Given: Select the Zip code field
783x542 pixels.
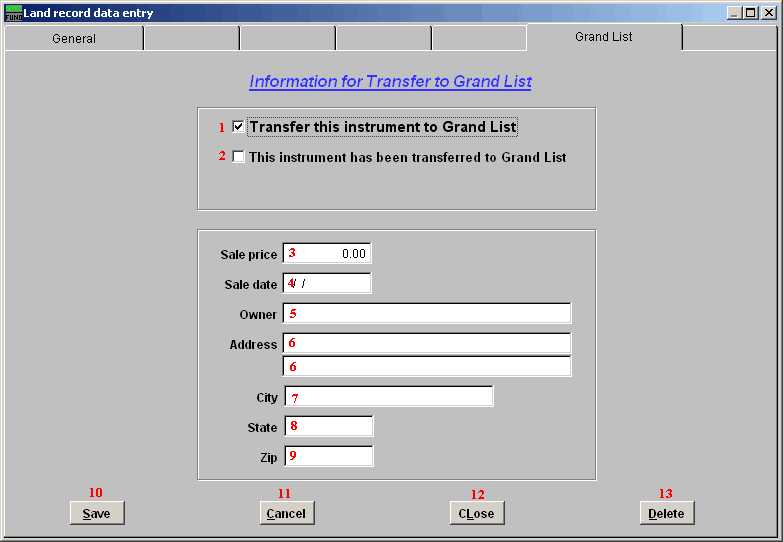Looking at the screenshot, I should point(329,457).
